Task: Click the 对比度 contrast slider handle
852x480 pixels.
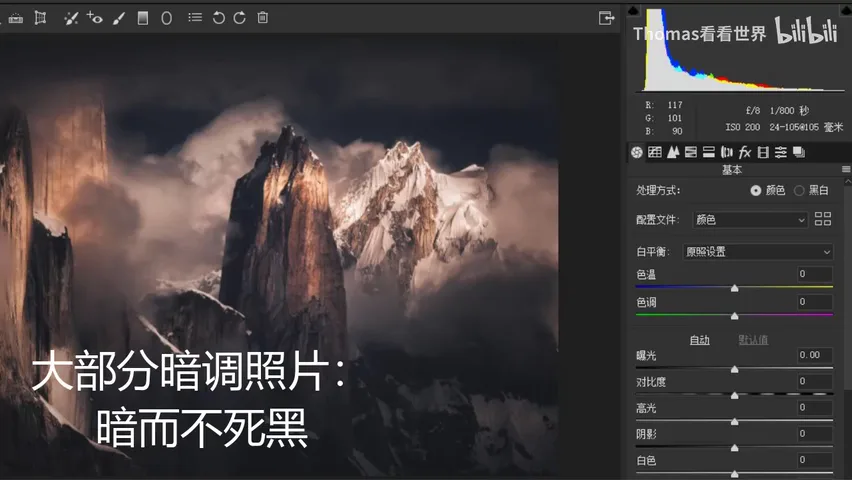Action: [735, 395]
